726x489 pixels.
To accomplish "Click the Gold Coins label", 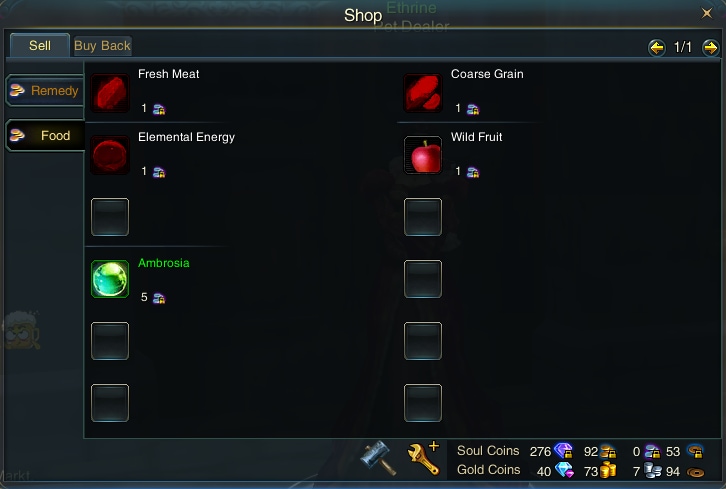I will pos(488,470).
